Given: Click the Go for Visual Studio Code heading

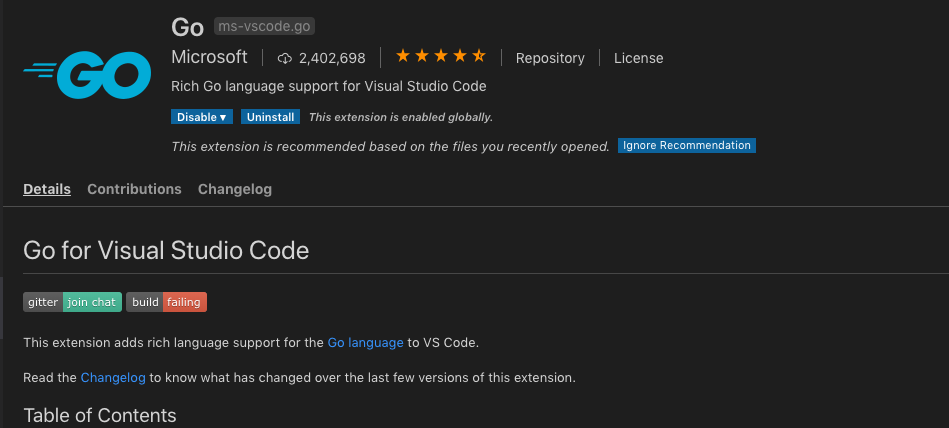Looking at the screenshot, I should 166,250.
